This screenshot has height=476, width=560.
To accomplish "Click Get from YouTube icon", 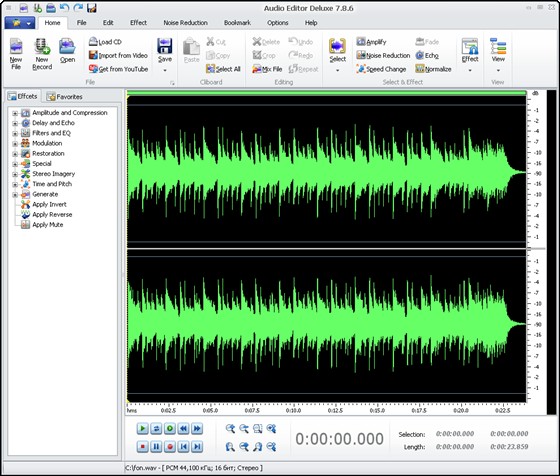I will coord(93,69).
